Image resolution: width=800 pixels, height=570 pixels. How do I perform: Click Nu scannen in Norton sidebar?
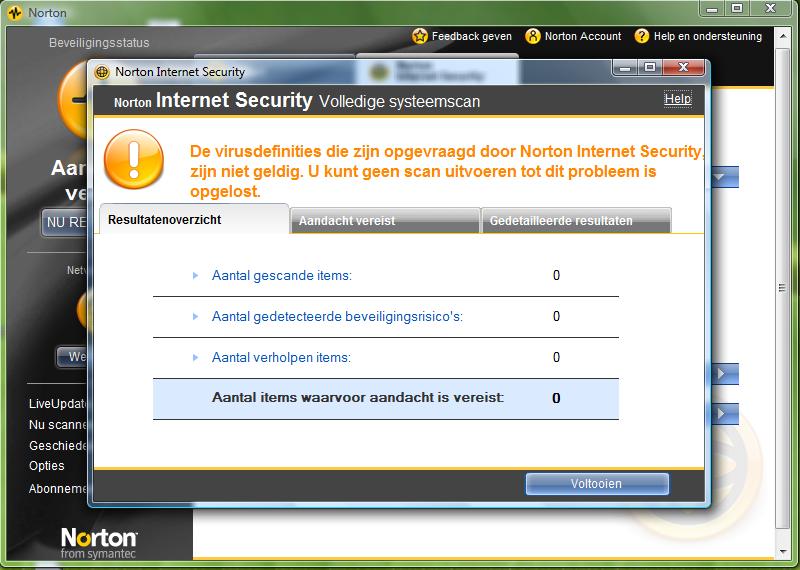click(58, 425)
